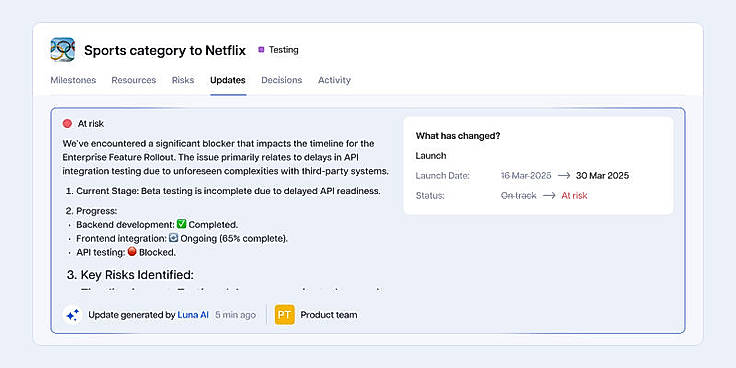Click the Current Stage list item
The image size is (736, 368).
pos(223,191)
